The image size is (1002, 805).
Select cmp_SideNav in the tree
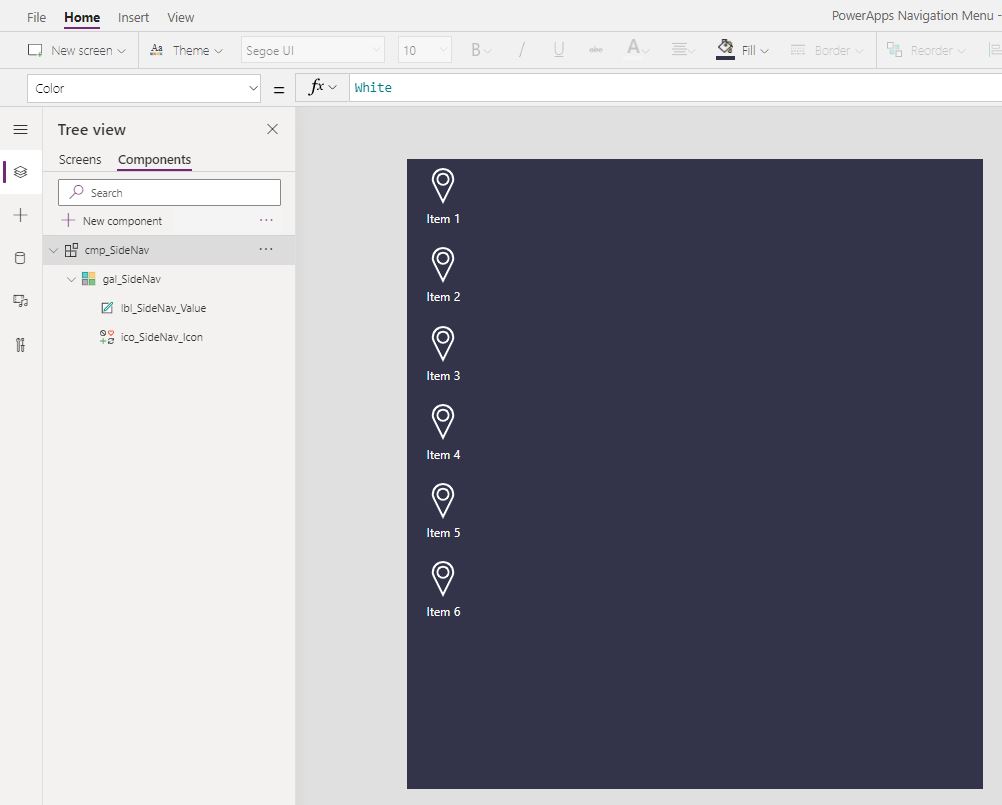point(117,250)
